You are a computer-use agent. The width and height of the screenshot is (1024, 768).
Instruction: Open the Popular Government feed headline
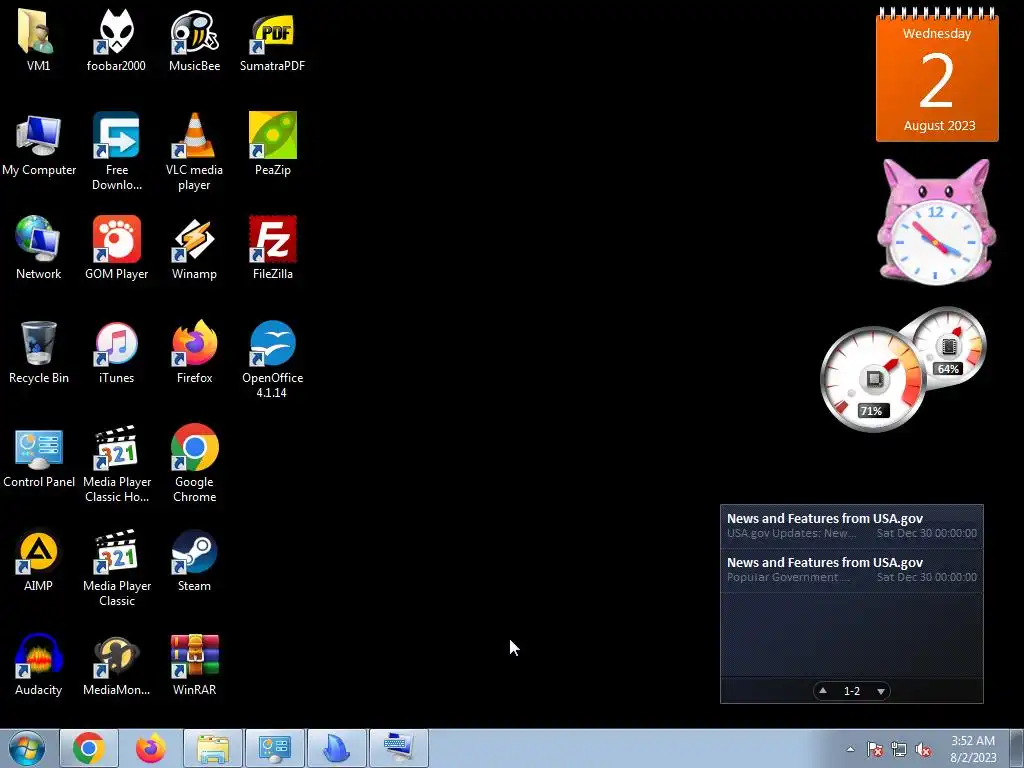(852, 569)
